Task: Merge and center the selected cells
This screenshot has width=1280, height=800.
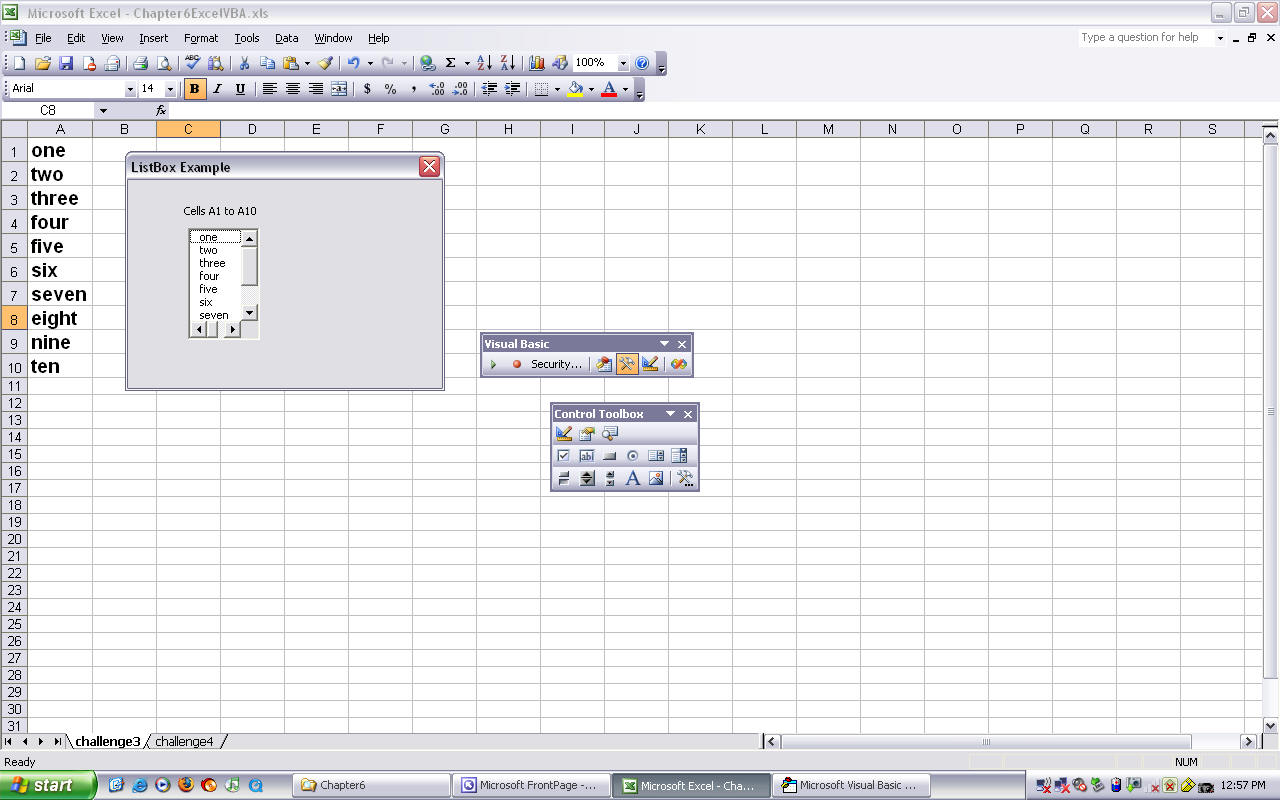Action: coord(339,89)
